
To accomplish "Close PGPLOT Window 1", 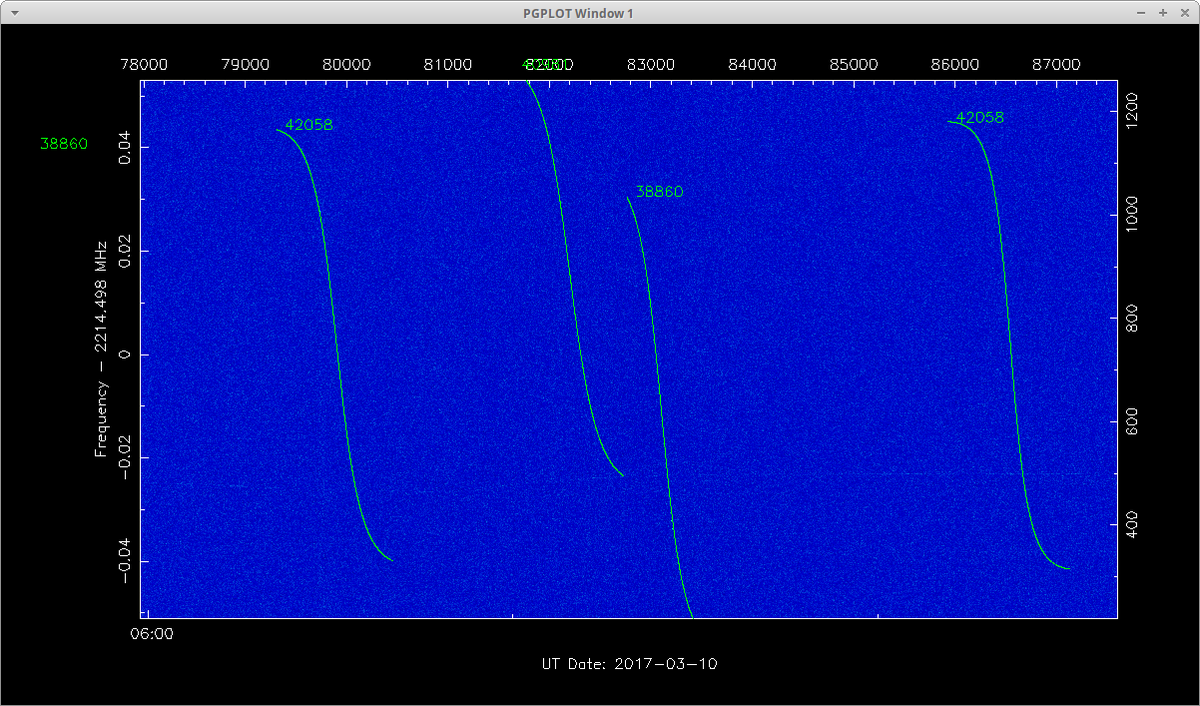I will (1183, 13).
